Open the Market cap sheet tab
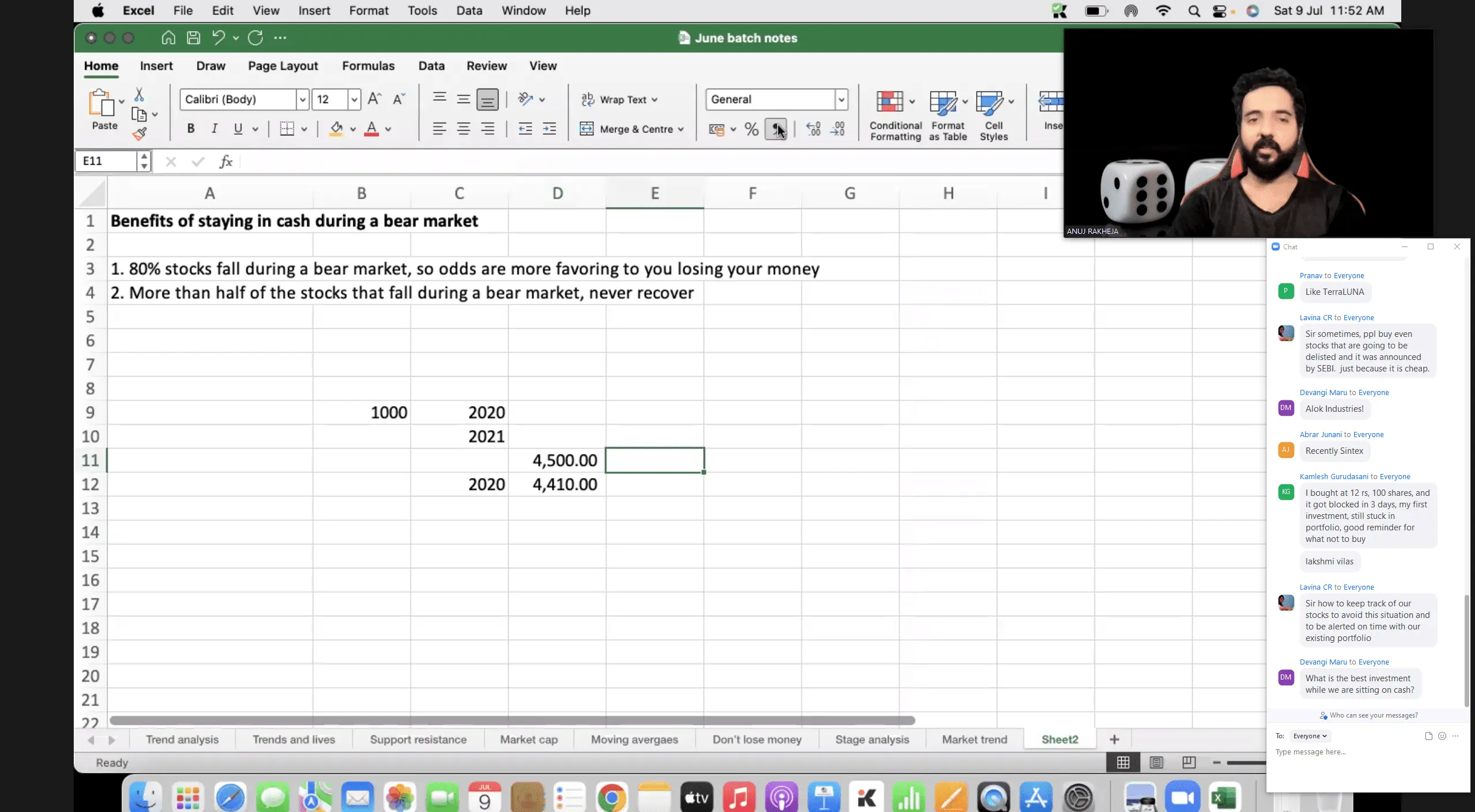 [528, 739]
